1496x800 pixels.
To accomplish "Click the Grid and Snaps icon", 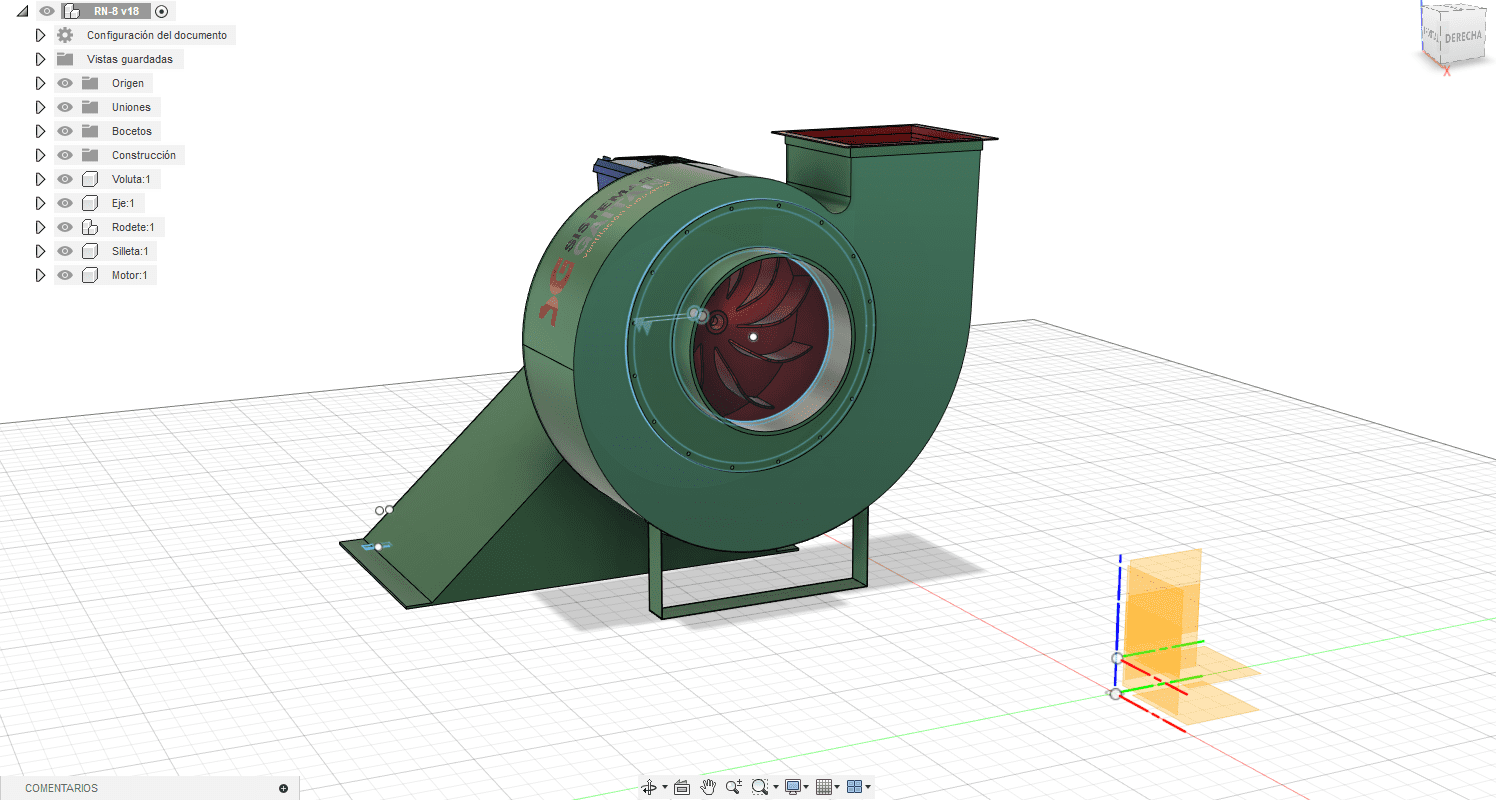I will tap(824, 787).
